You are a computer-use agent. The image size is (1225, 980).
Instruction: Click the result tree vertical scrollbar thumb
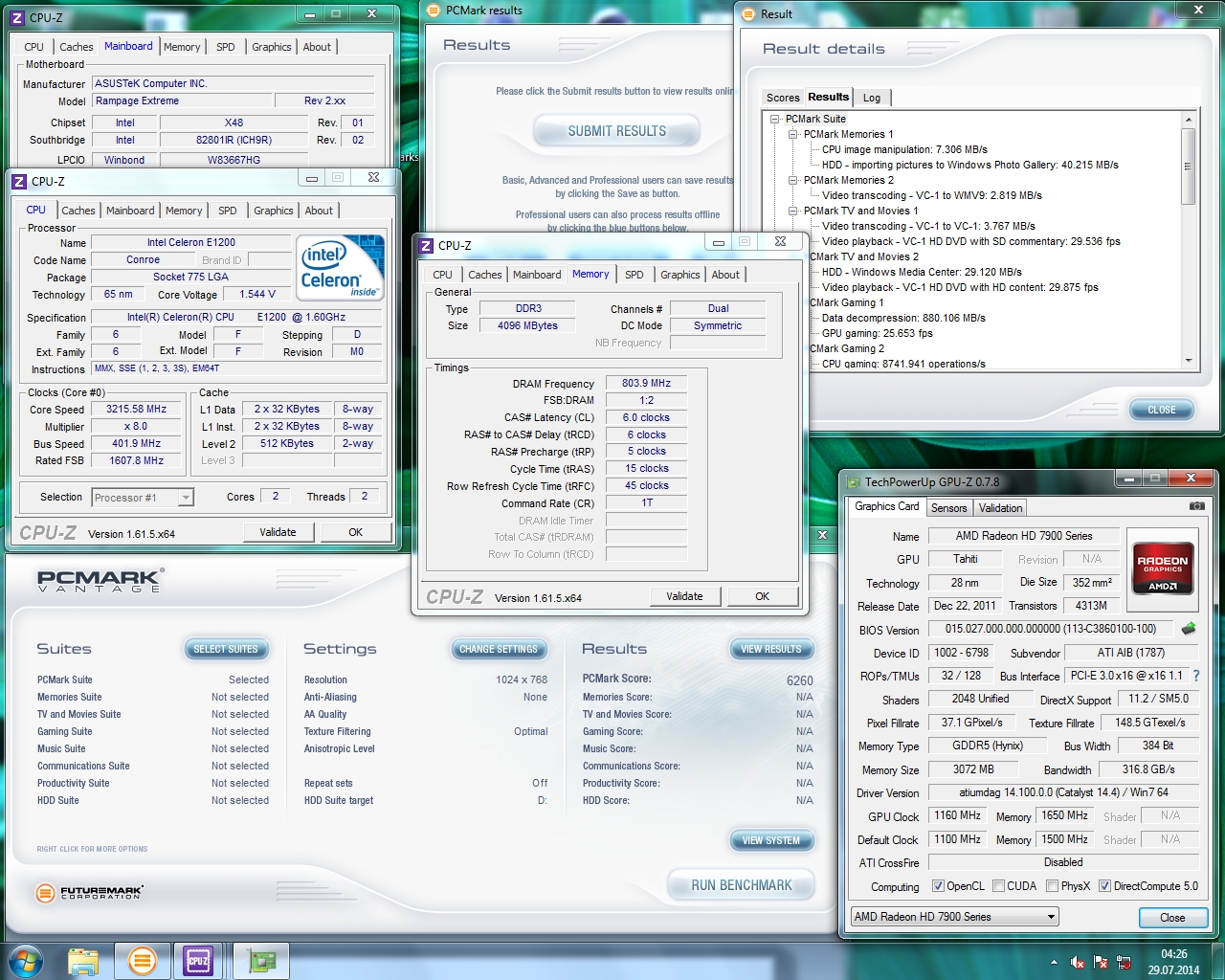tap(1188, 167)
